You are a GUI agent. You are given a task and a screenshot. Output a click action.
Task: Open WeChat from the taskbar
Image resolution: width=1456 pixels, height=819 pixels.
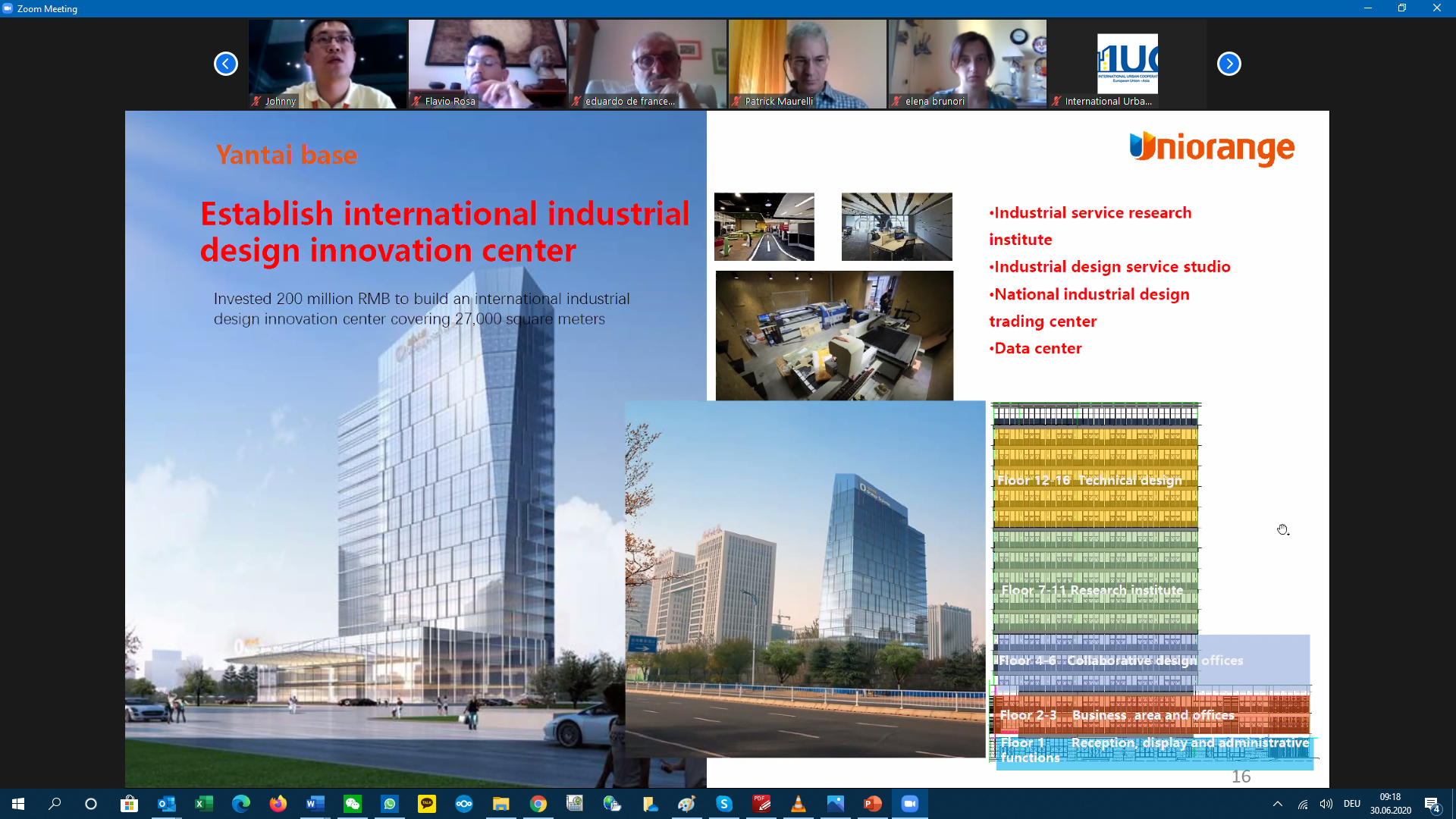point(353,804)
